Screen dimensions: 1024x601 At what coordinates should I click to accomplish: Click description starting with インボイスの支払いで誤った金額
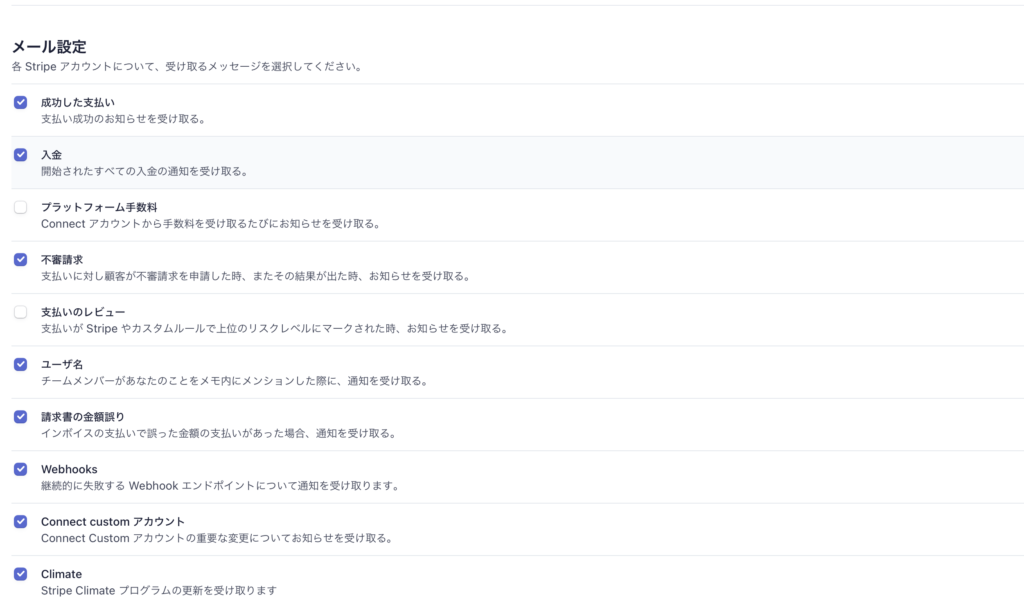(219, 433)
